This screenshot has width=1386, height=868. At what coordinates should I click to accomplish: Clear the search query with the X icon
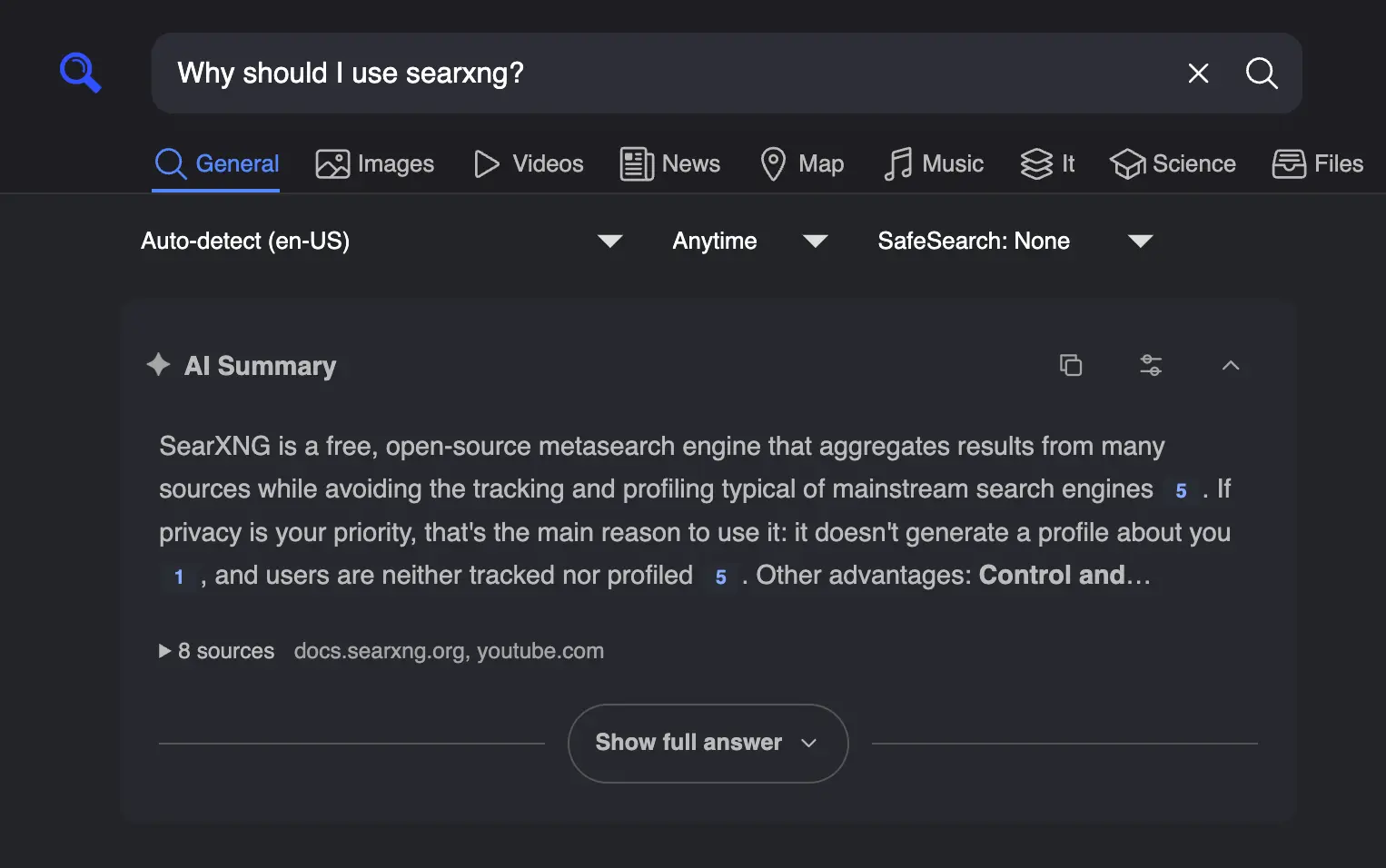click(x=1198, y=74)
